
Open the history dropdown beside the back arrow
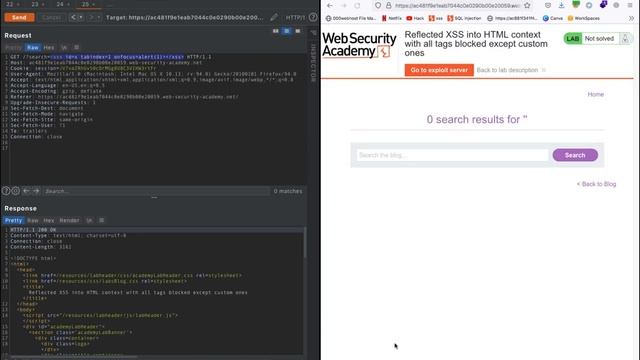pos(80,18)
